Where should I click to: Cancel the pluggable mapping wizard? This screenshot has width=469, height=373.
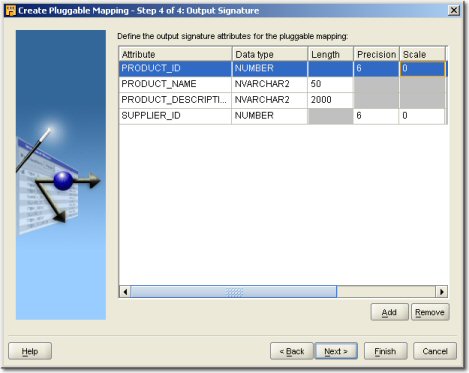point(435,351)
